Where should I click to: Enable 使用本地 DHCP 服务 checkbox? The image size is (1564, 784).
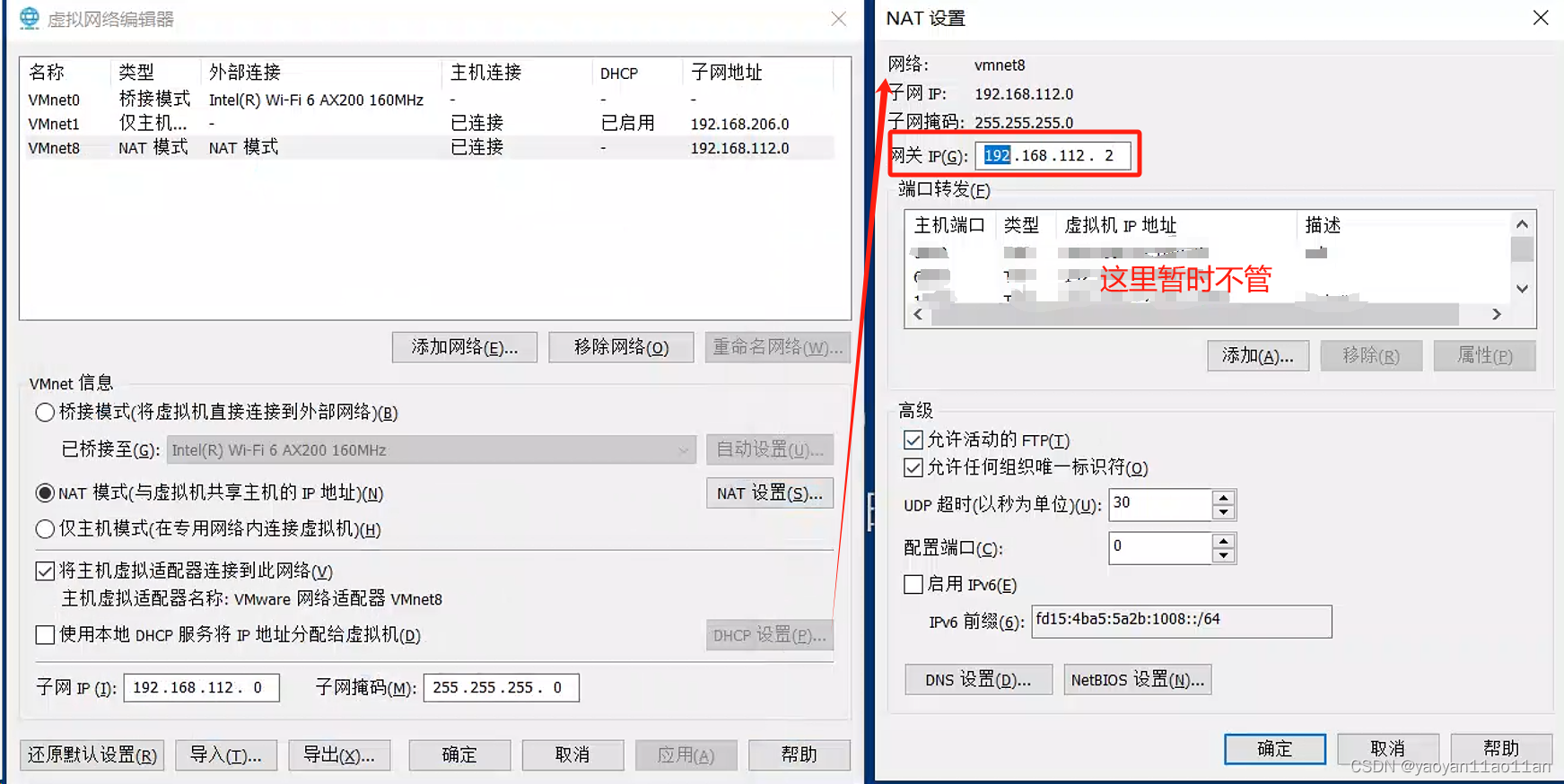[x=45, y=635]
